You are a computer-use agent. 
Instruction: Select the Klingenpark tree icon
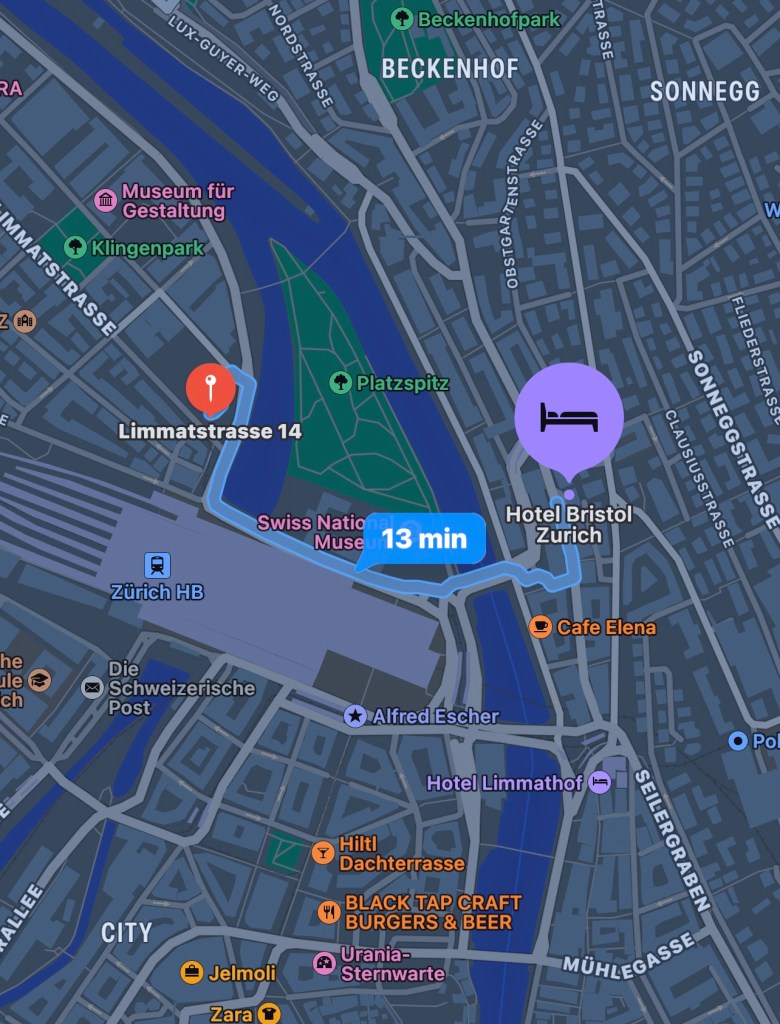pos(76,248)
